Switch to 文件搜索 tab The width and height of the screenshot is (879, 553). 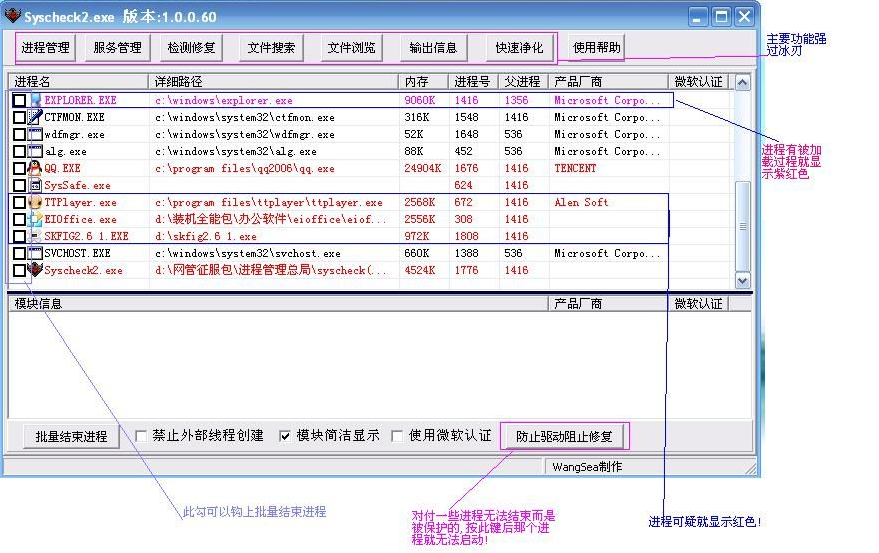[x=271, y=48]
